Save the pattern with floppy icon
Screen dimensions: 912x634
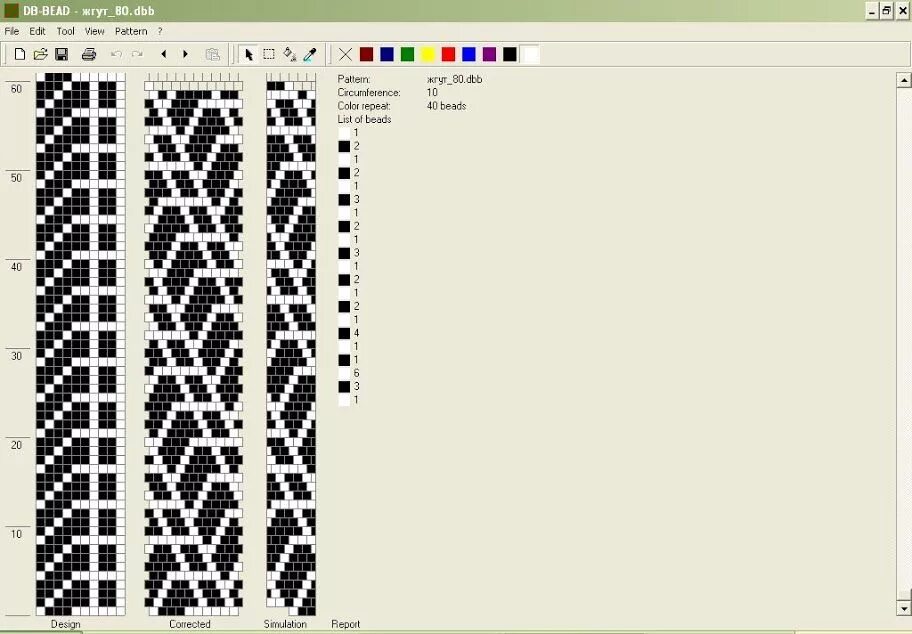[x=61, y=55]
